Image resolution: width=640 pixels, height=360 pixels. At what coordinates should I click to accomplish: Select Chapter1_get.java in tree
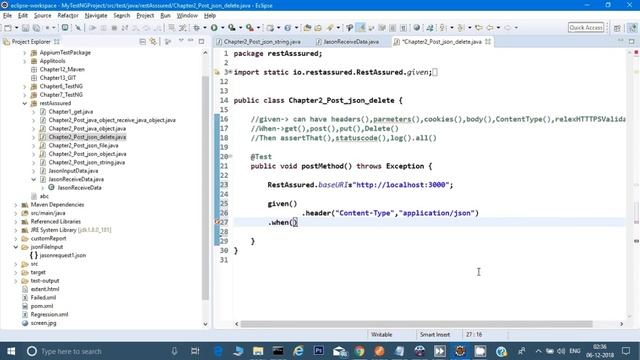[x=71, y=111]
